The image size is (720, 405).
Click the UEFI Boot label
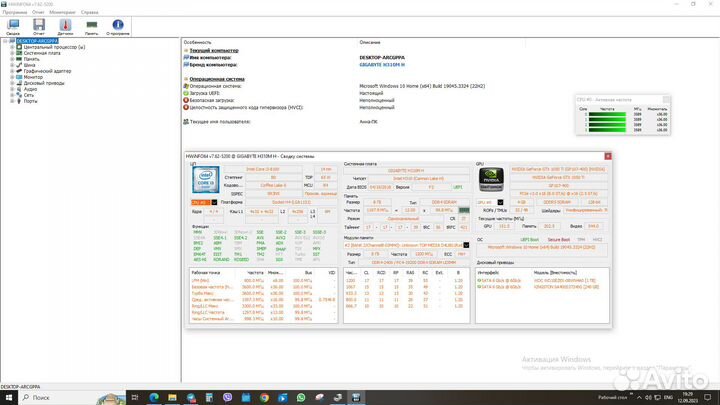click(x=529, y=240)
